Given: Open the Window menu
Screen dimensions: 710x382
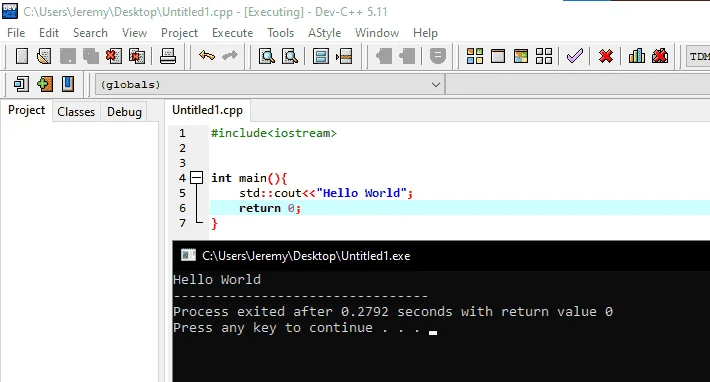Looking at the screenshot, I should (377, 33).
